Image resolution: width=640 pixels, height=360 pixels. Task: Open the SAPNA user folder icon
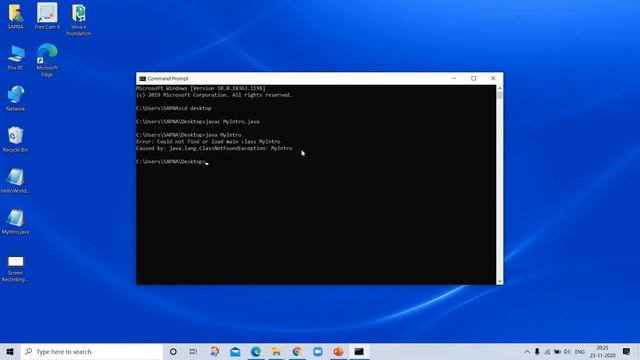[x=16, y=16]
